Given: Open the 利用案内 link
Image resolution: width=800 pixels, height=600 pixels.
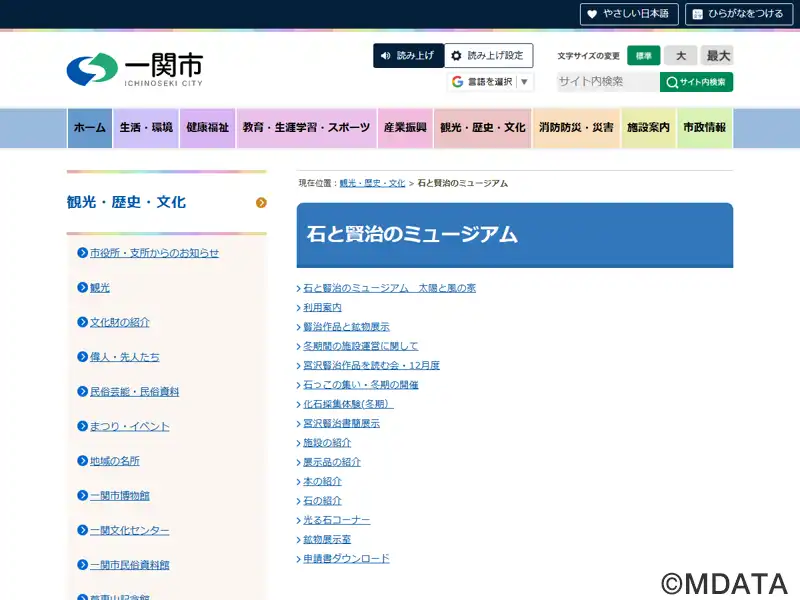Looking at the screenshot, I should tap(322, 308).
